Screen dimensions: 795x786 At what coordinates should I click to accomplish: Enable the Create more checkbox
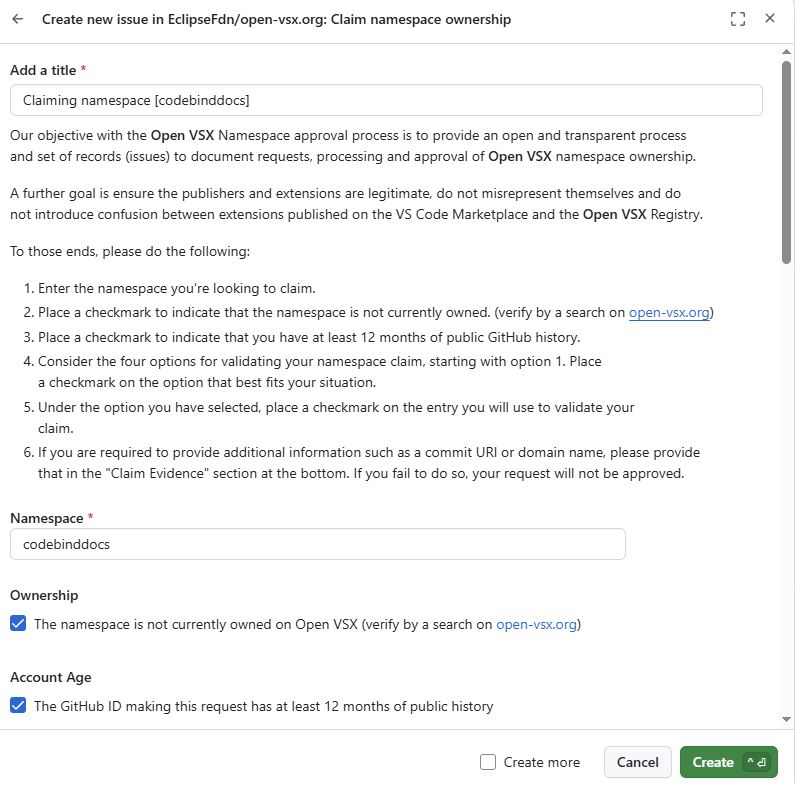pyautogui.click(x=488, y=762)
